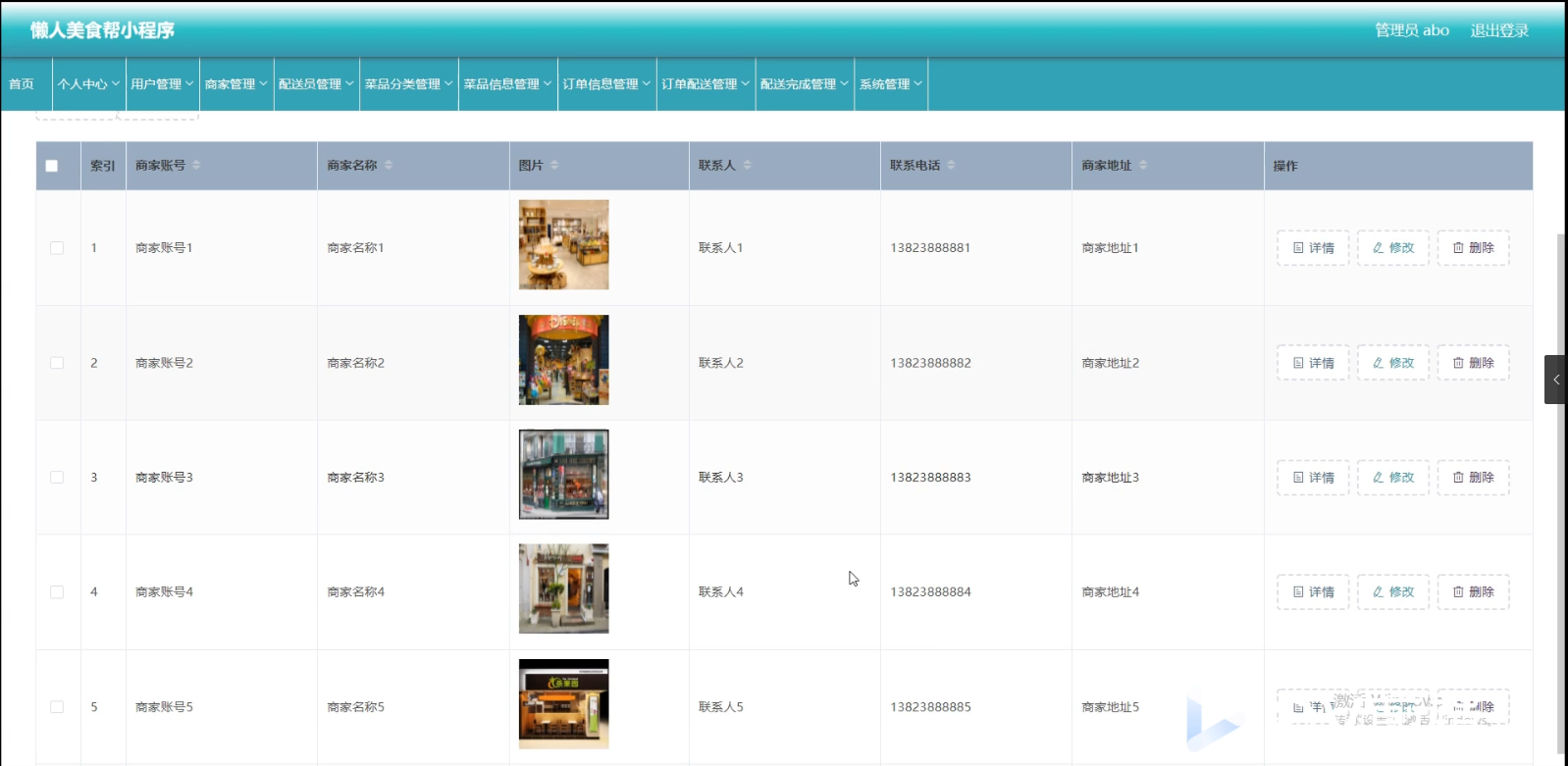1568x766 pixels.
Task: Open the shop thumbnail image for 商家名称2
Action: 563,360
